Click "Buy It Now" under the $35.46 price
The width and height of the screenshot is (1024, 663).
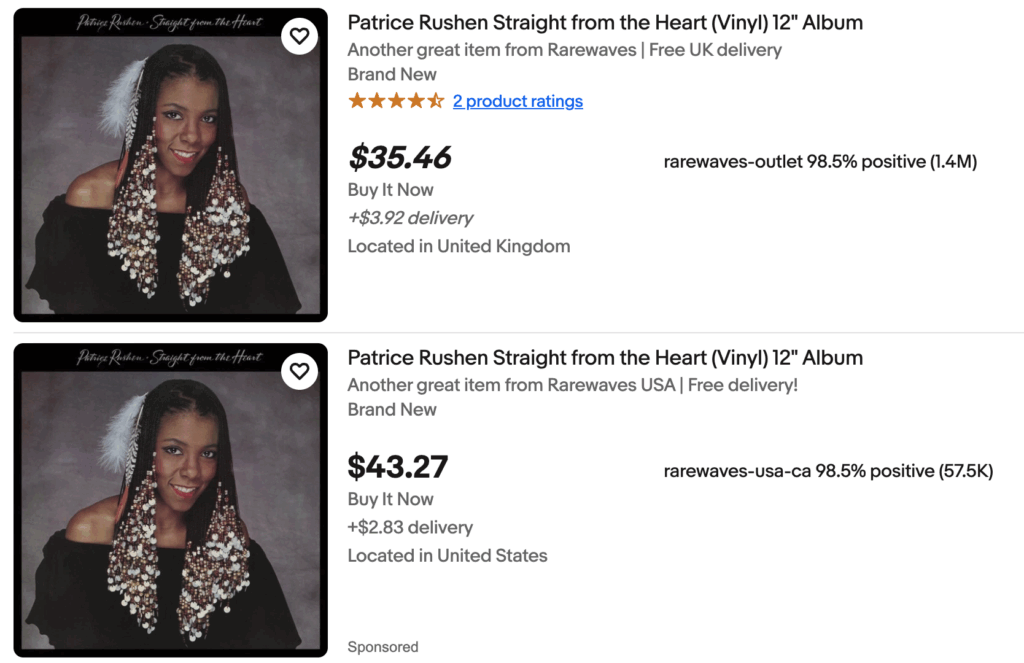coord(391,190)
